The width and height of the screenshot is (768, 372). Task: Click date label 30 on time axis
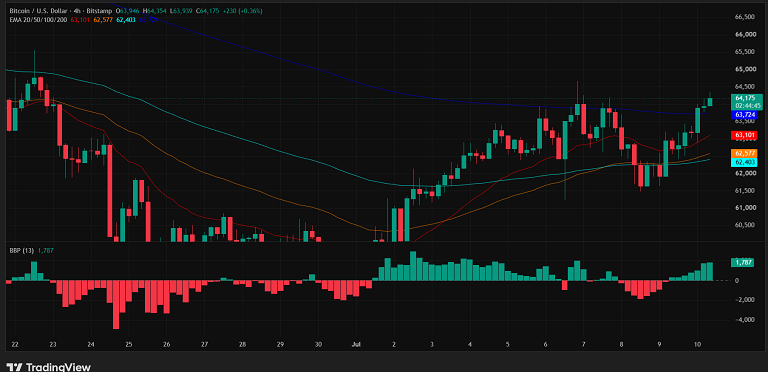click(318, 344)
